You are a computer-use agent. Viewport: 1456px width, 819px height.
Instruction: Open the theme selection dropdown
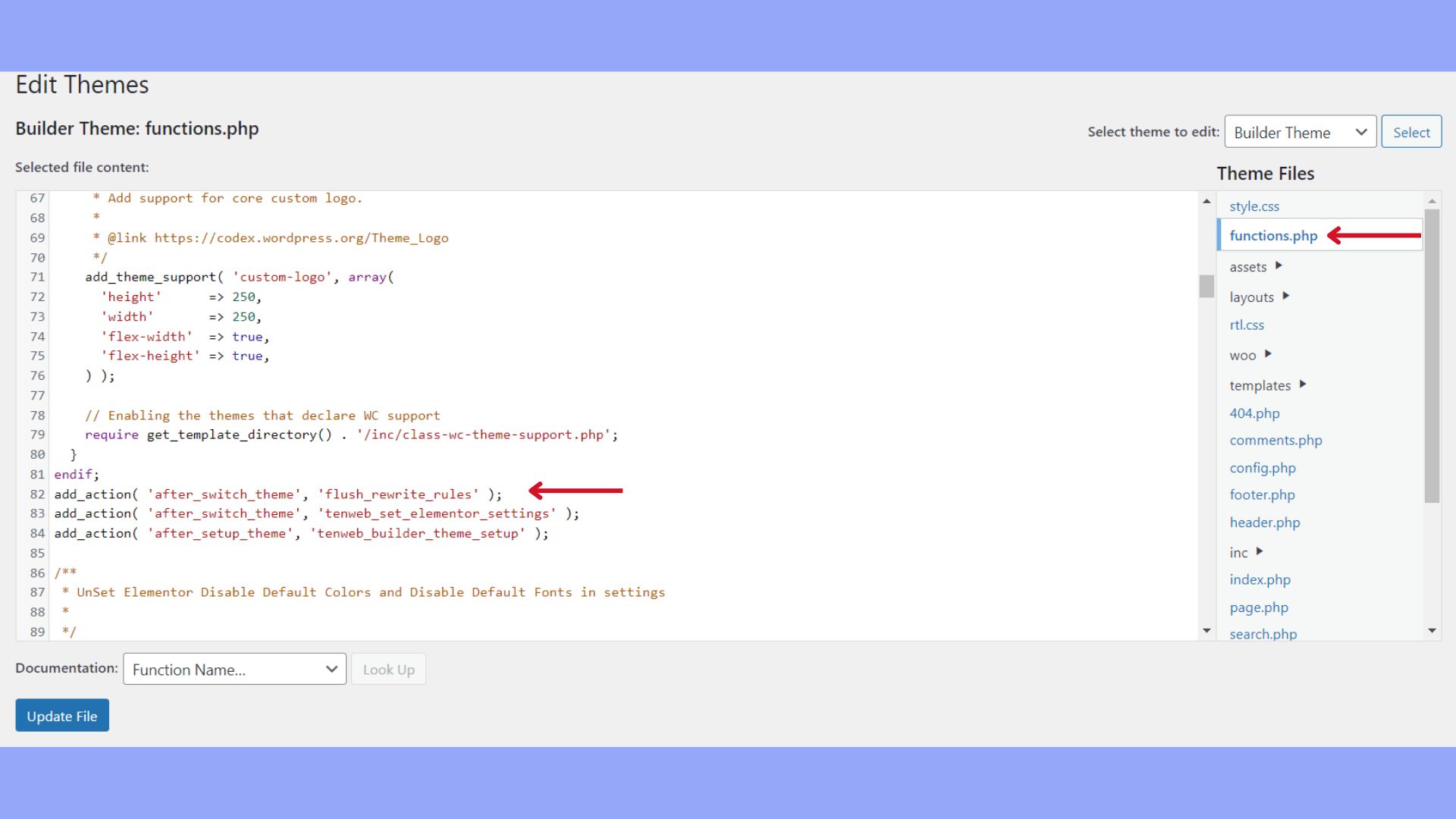(x=1300, y=131)
